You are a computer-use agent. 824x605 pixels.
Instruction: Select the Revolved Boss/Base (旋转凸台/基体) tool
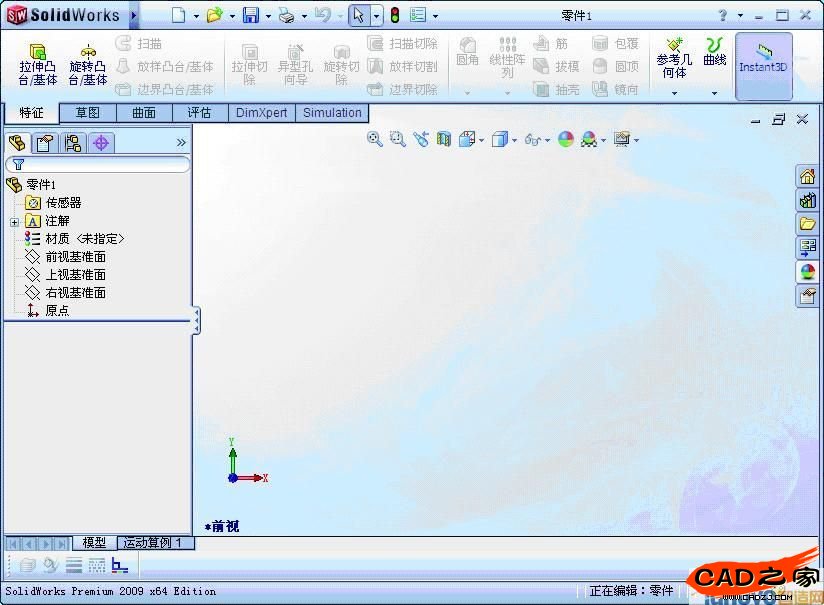click(x=88, y=64)
